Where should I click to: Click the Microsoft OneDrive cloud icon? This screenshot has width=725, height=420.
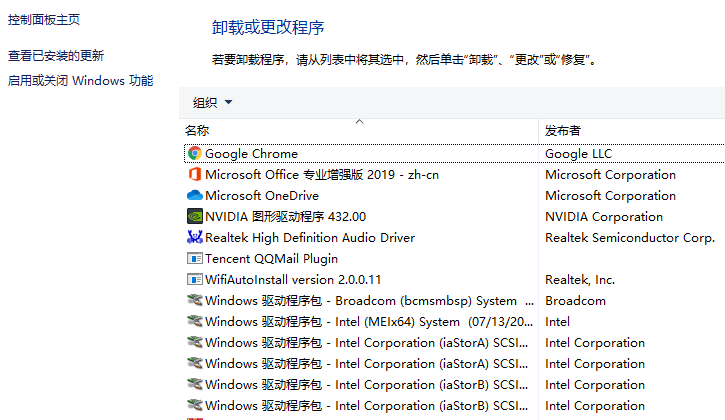(x=195, y=196)
